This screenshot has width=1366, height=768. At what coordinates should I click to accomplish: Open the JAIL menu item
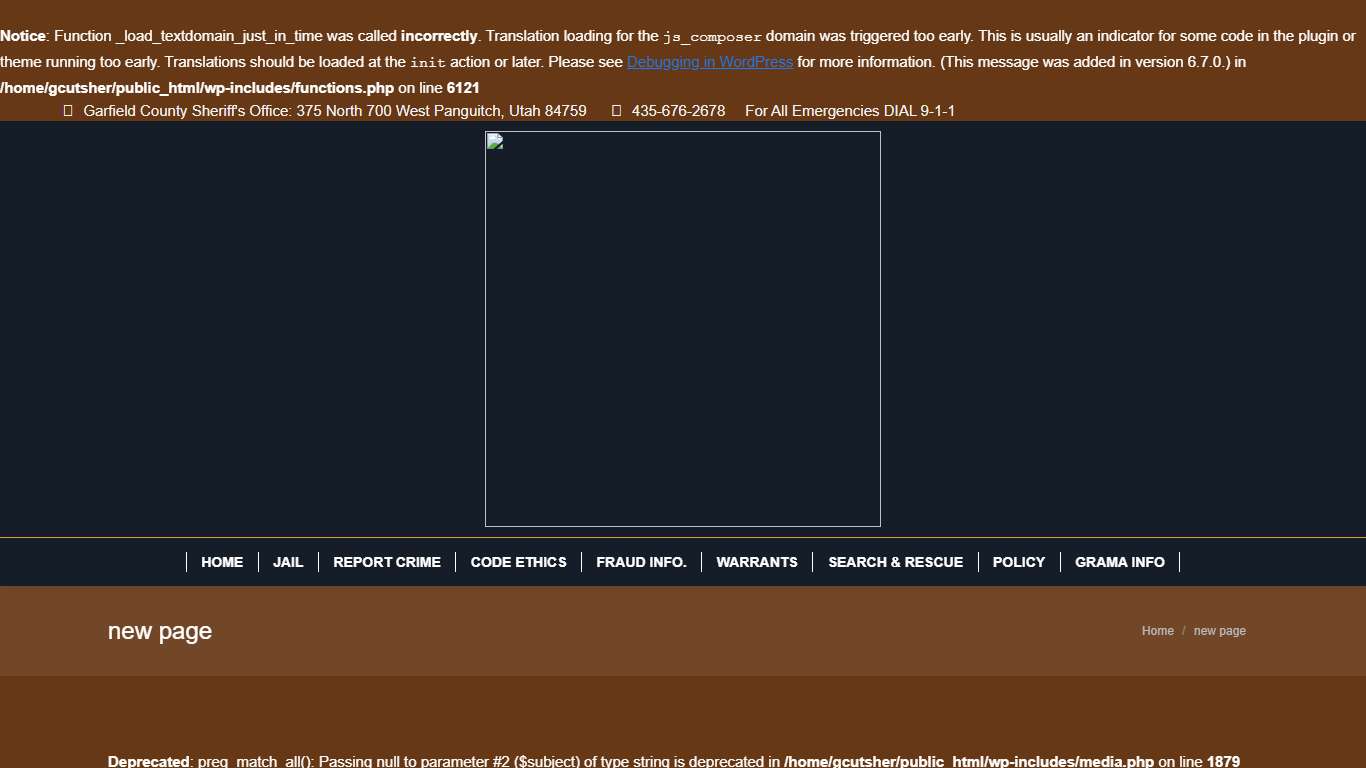tap(288, 562)
